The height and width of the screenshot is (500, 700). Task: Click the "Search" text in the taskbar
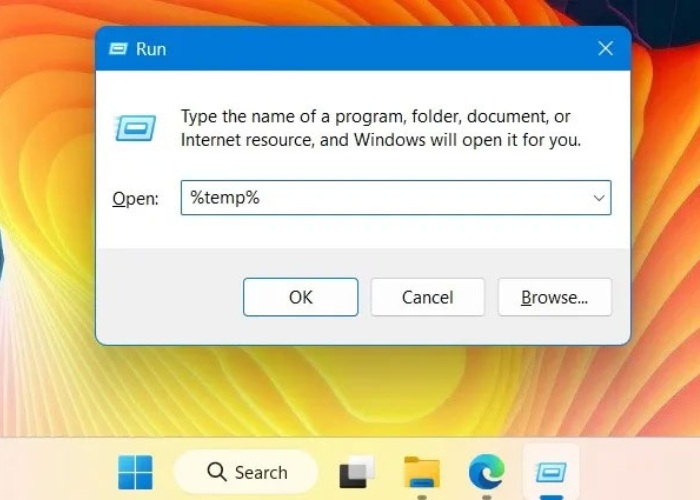tap(261, 473)
